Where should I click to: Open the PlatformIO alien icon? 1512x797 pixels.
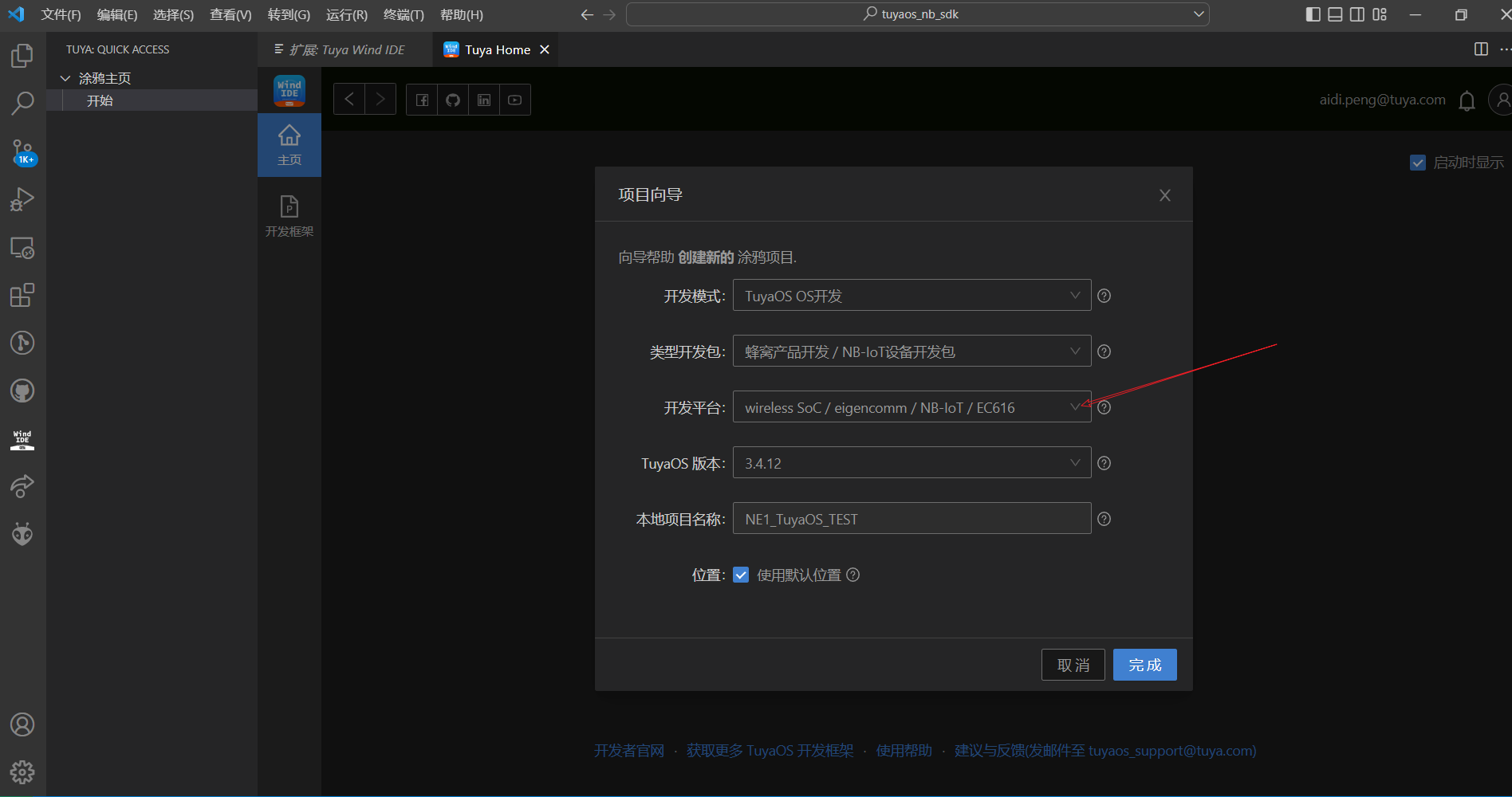22,534
